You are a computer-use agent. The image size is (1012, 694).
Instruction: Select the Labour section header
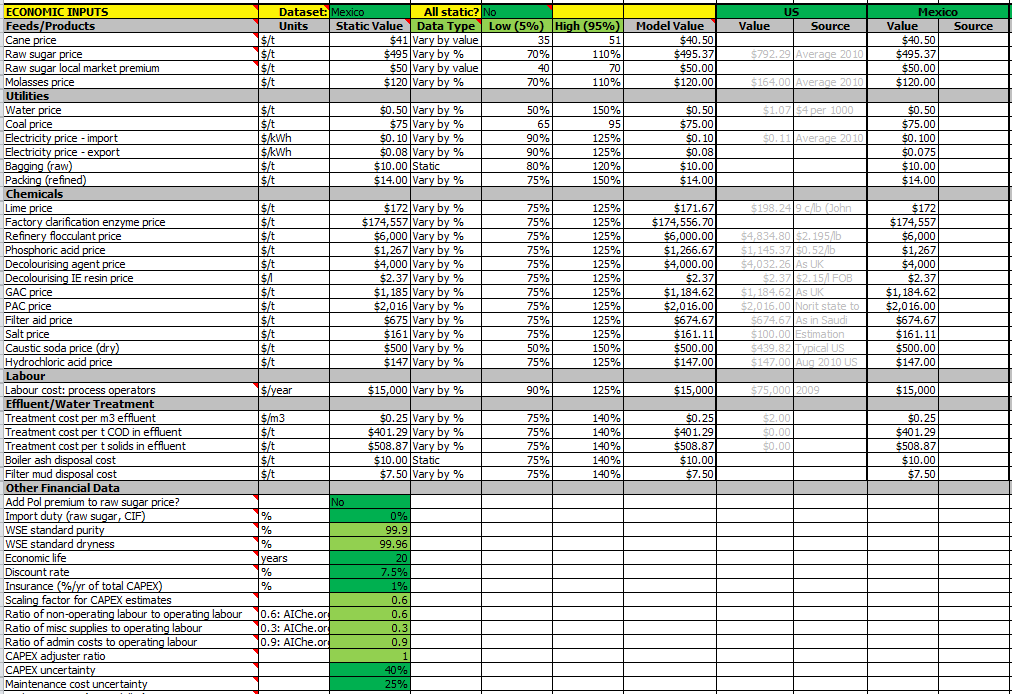pos(131,376)
